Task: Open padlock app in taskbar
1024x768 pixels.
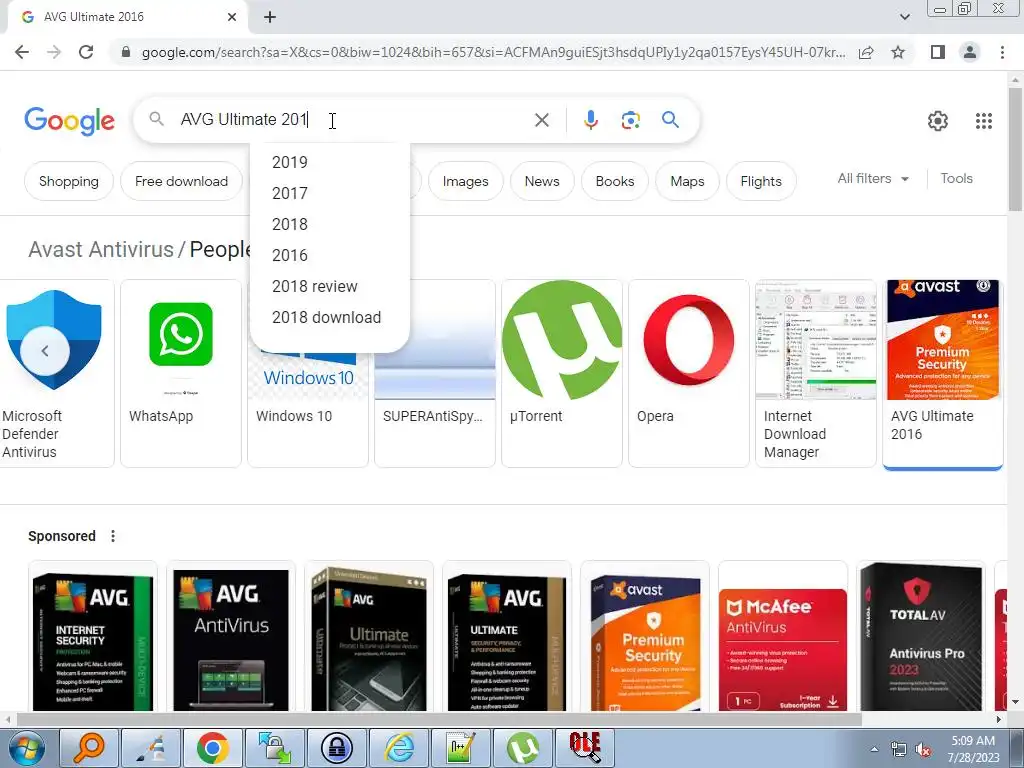Action: point(336,748)
